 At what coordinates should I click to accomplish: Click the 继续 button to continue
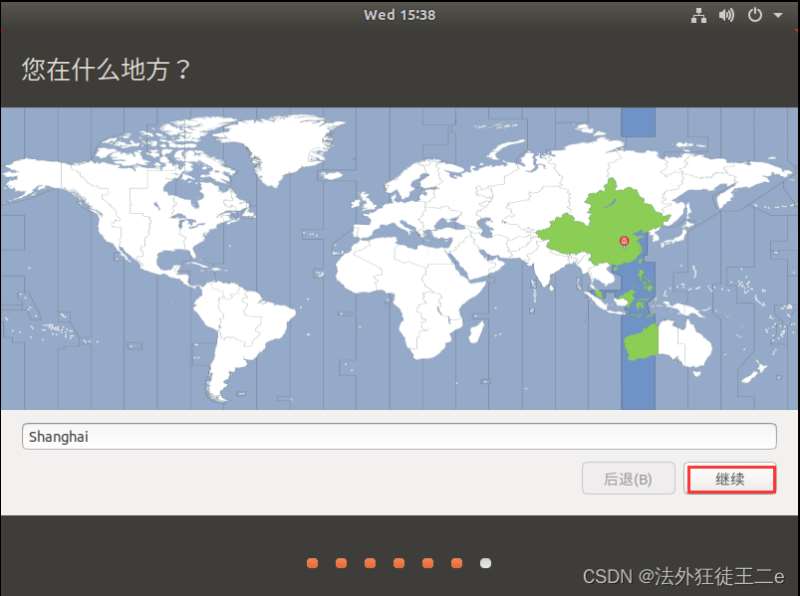[731, 479]
